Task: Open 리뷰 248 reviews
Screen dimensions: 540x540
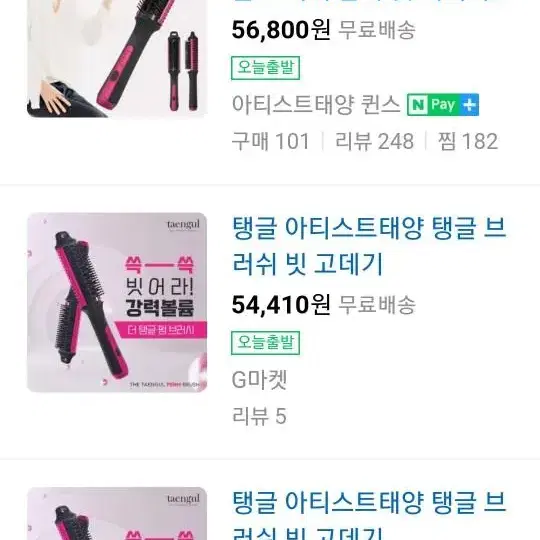Action: 374,141
